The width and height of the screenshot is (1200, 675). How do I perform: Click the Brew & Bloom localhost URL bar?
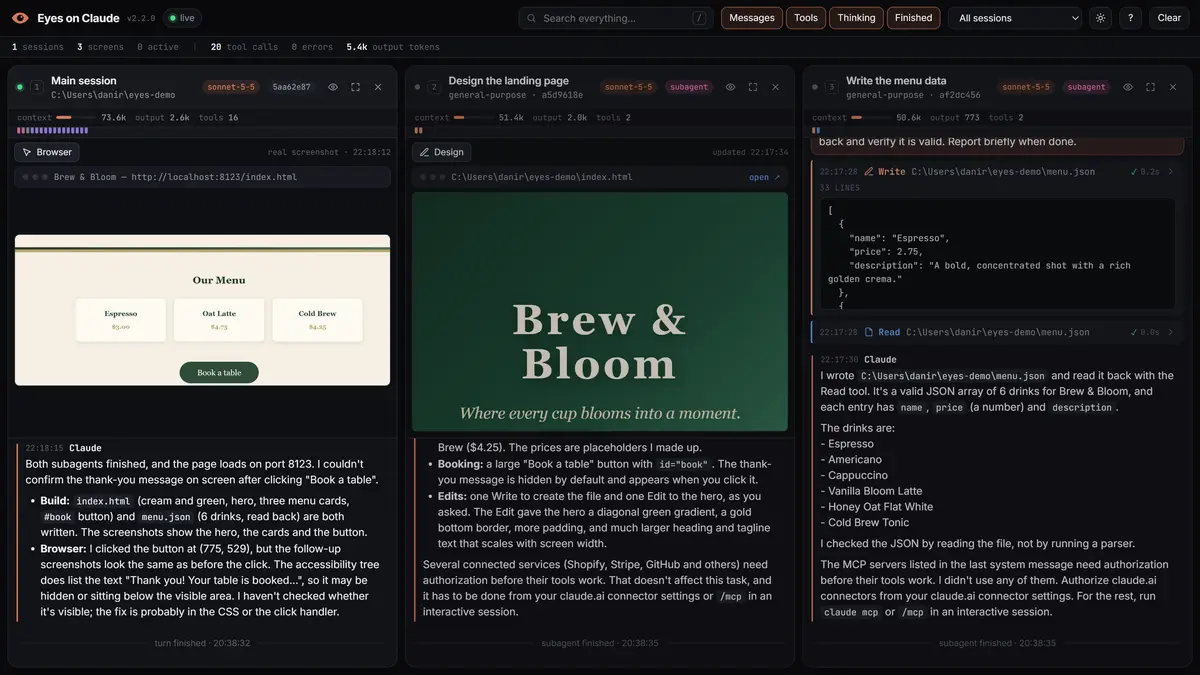[x=202, y=177]
